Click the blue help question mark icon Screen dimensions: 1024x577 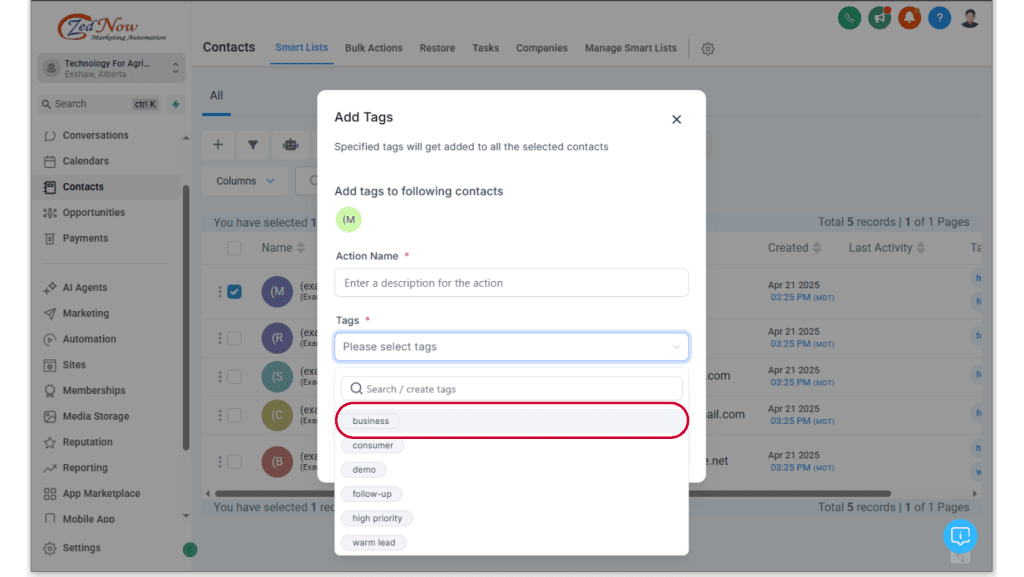coord(939,17)
